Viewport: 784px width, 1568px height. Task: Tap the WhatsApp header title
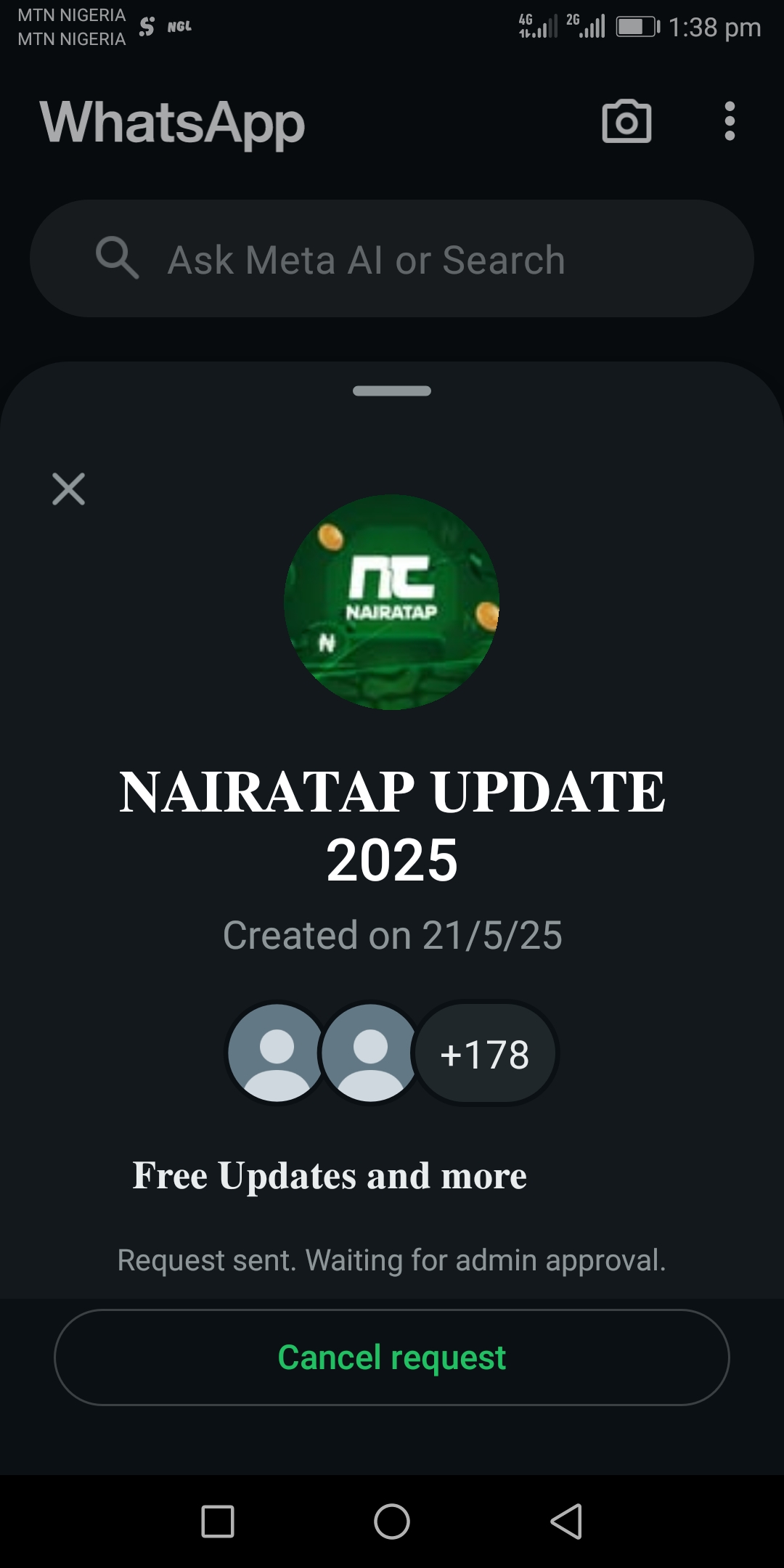click(172, 123)
